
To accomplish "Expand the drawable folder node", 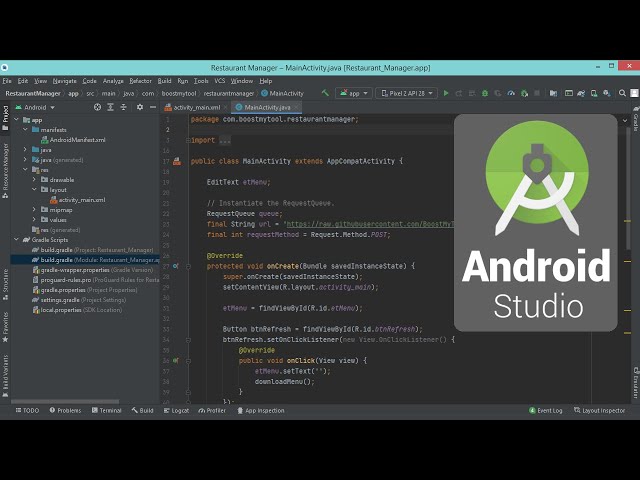I will pos(34,180).
